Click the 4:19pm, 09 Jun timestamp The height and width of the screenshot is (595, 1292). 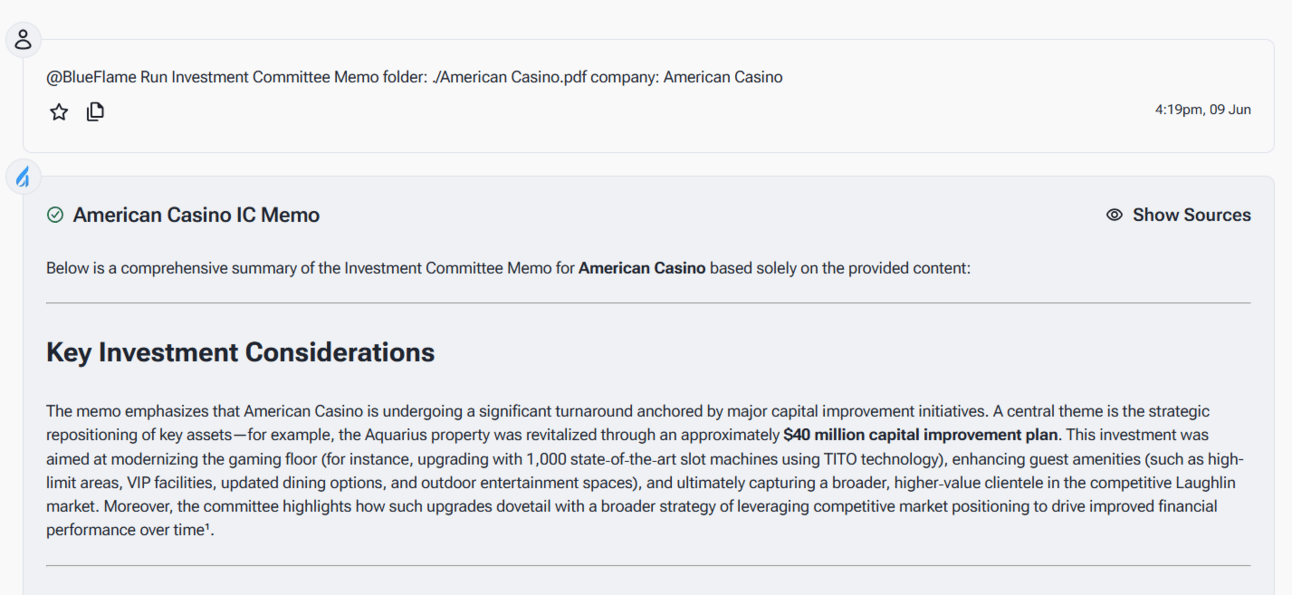click(x=1202, y=110)
